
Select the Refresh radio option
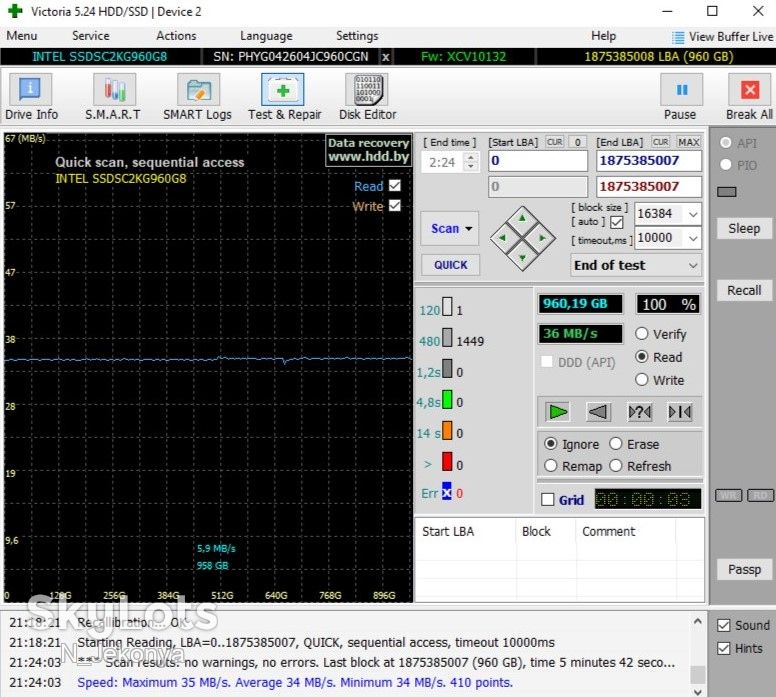tap(616, 466)
